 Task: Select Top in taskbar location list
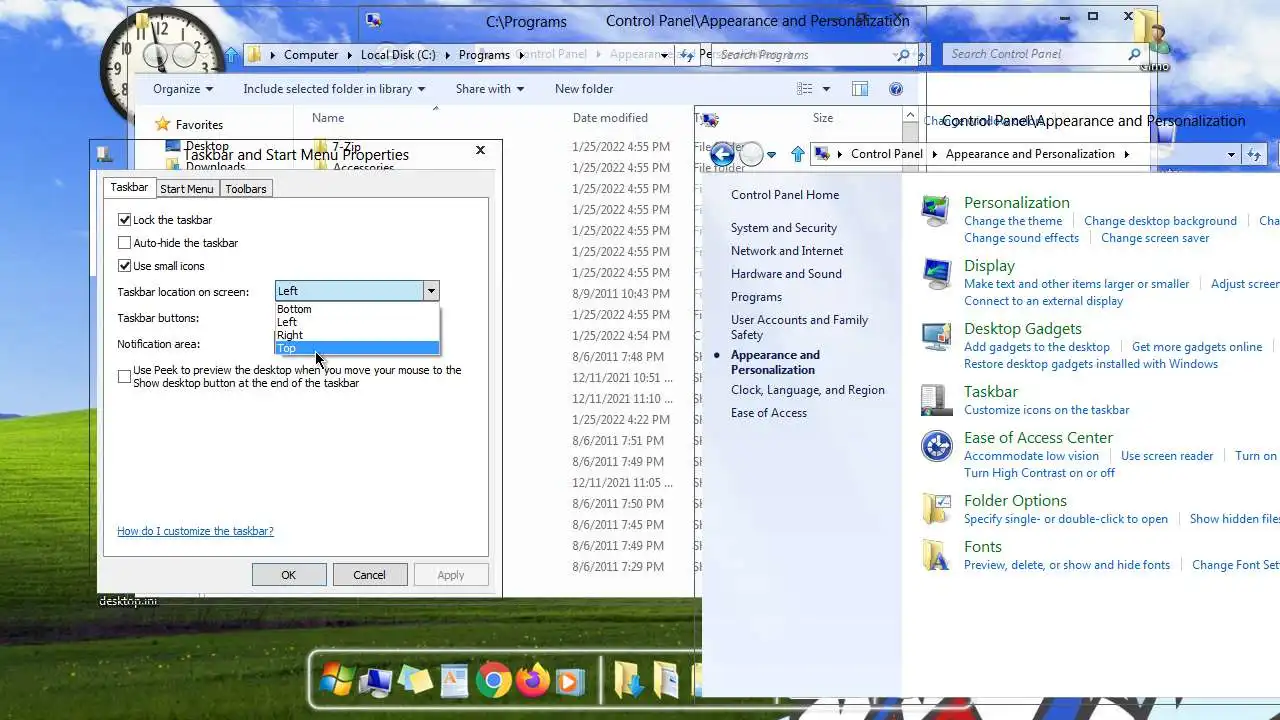click(357, 348)
